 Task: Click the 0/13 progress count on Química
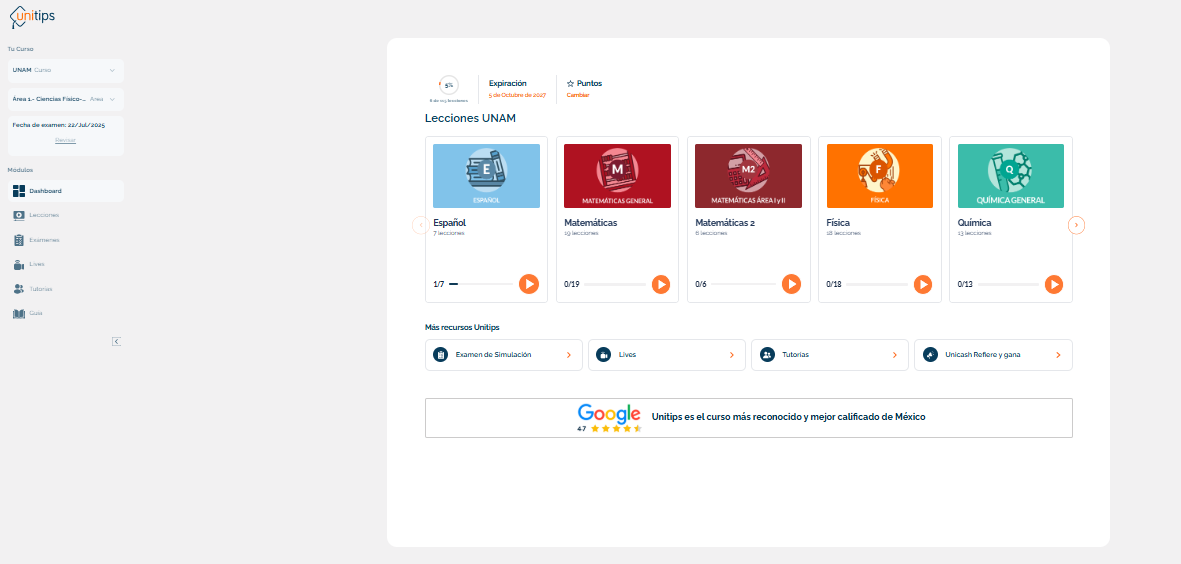click(x=966, y=285)
